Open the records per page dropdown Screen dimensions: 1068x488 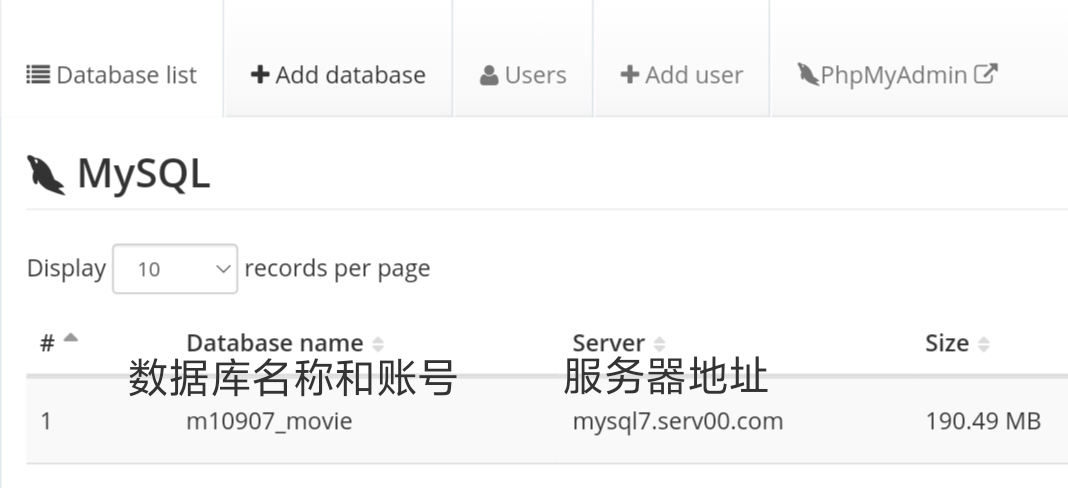pos(175,269)
